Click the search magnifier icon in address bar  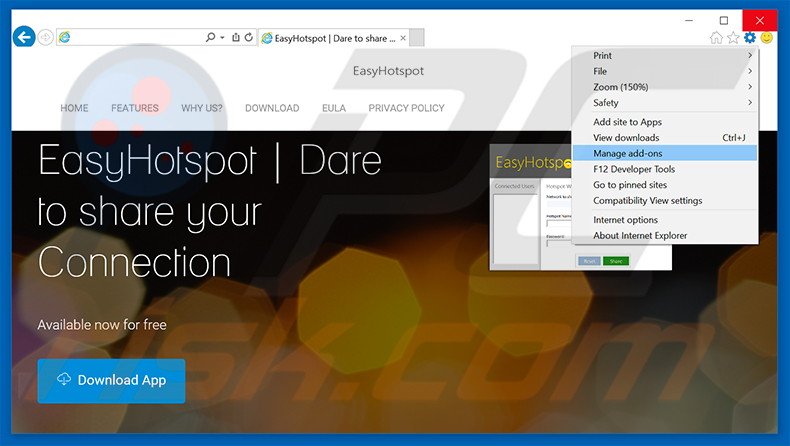click(x=210, y=37)
